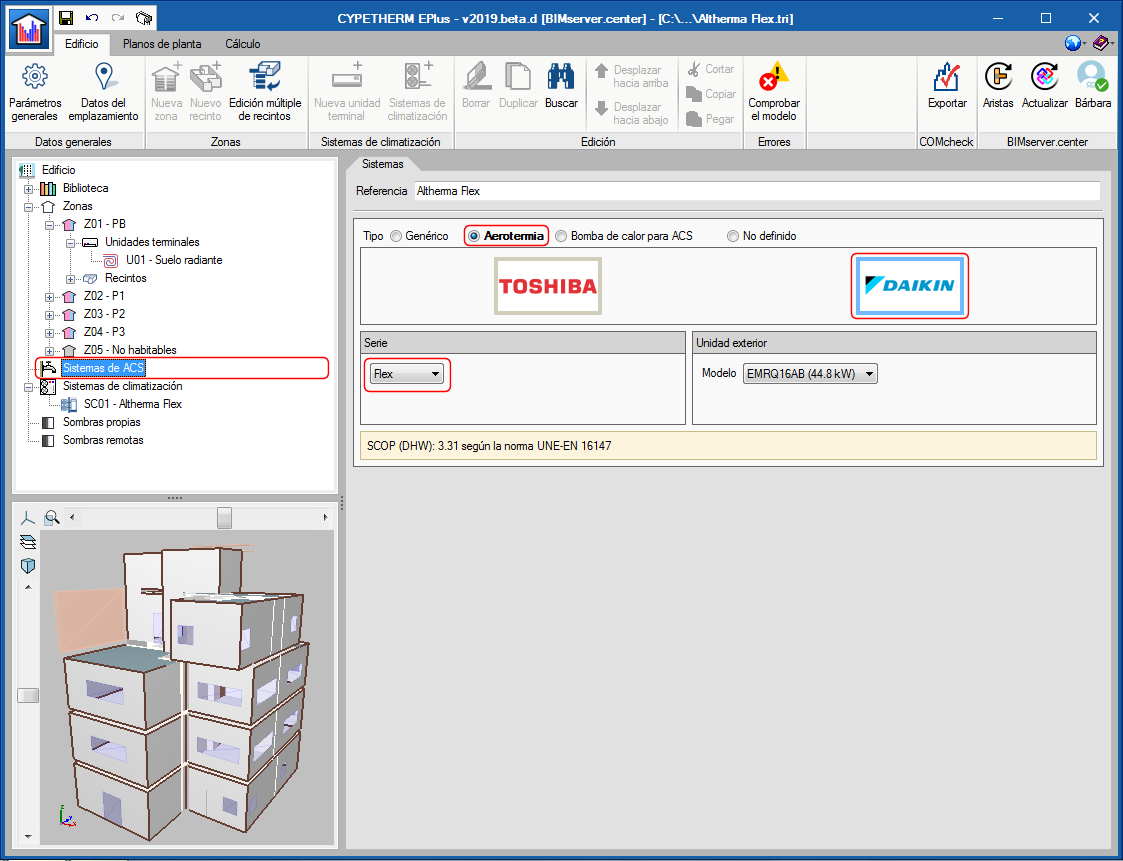Open the Cálculo ribbon tab

tap(243, 44)
